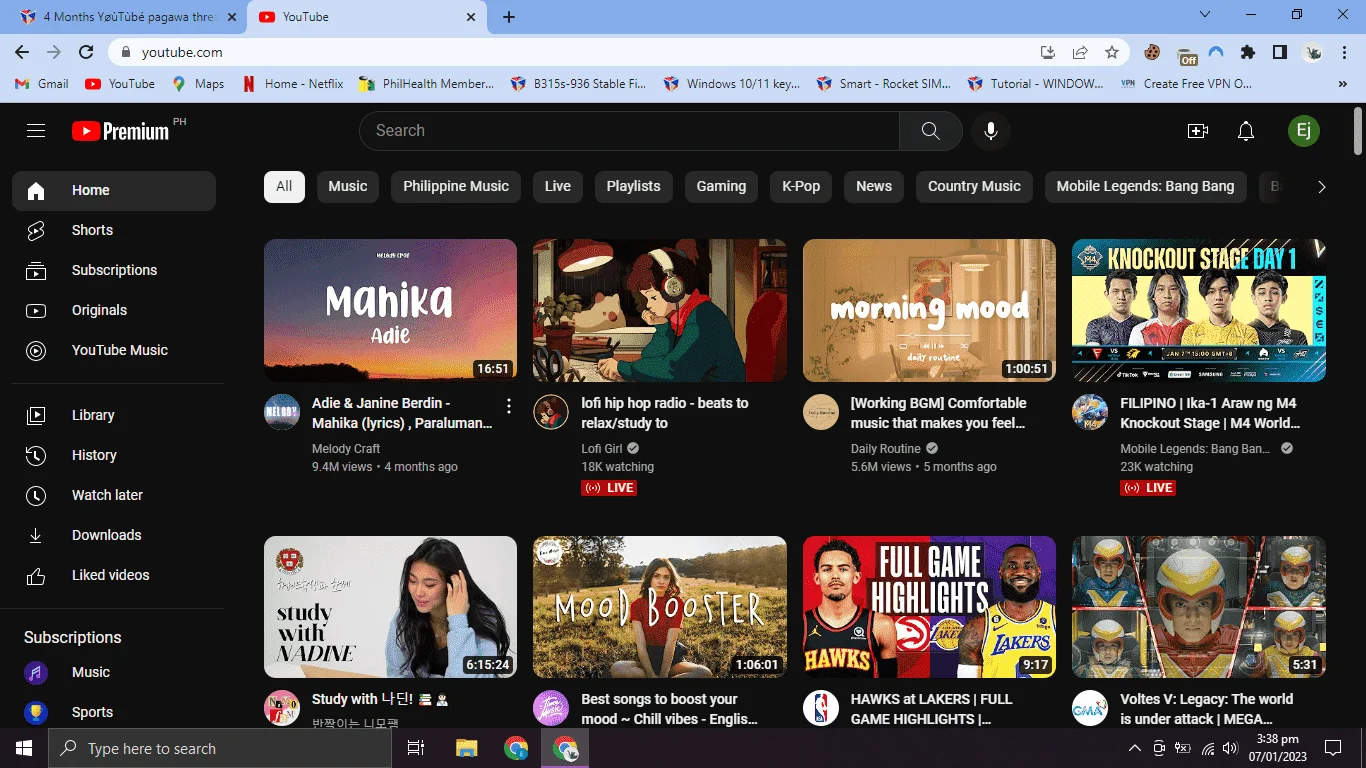Click the magnifier search button

[930, 131]
